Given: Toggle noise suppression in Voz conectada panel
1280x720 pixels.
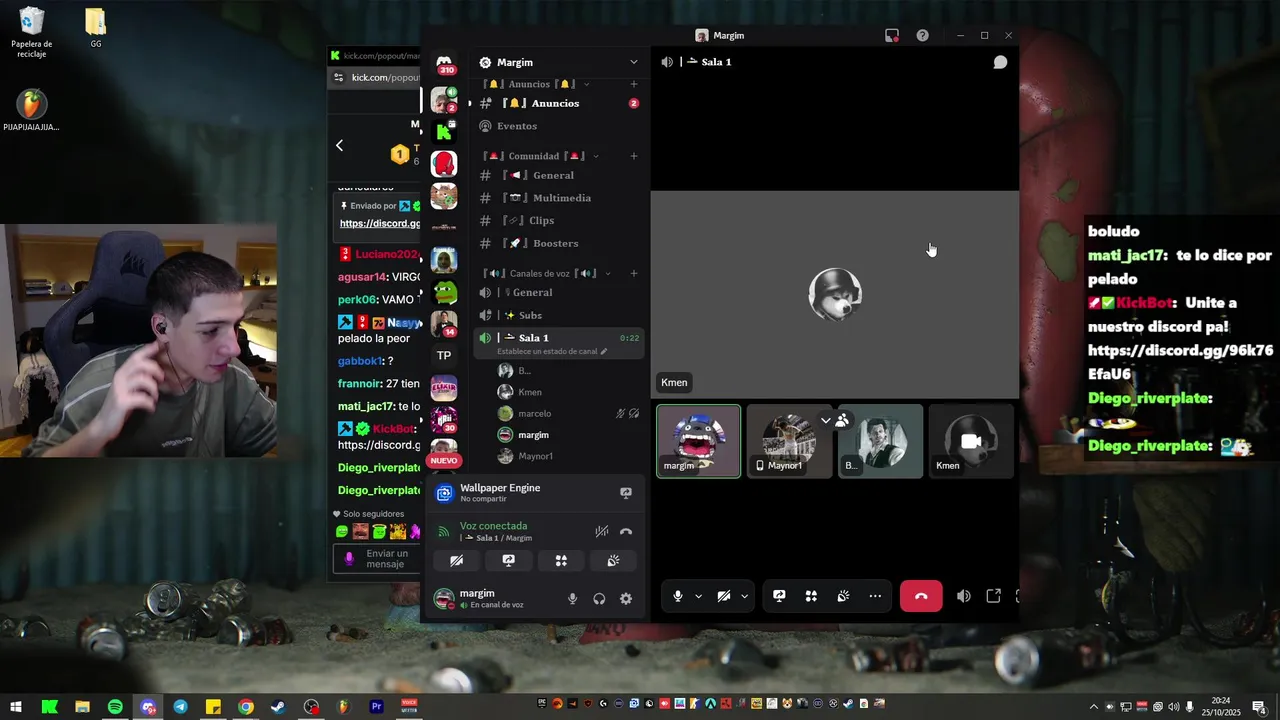Looking at the screenshot, I should point(601,532).
